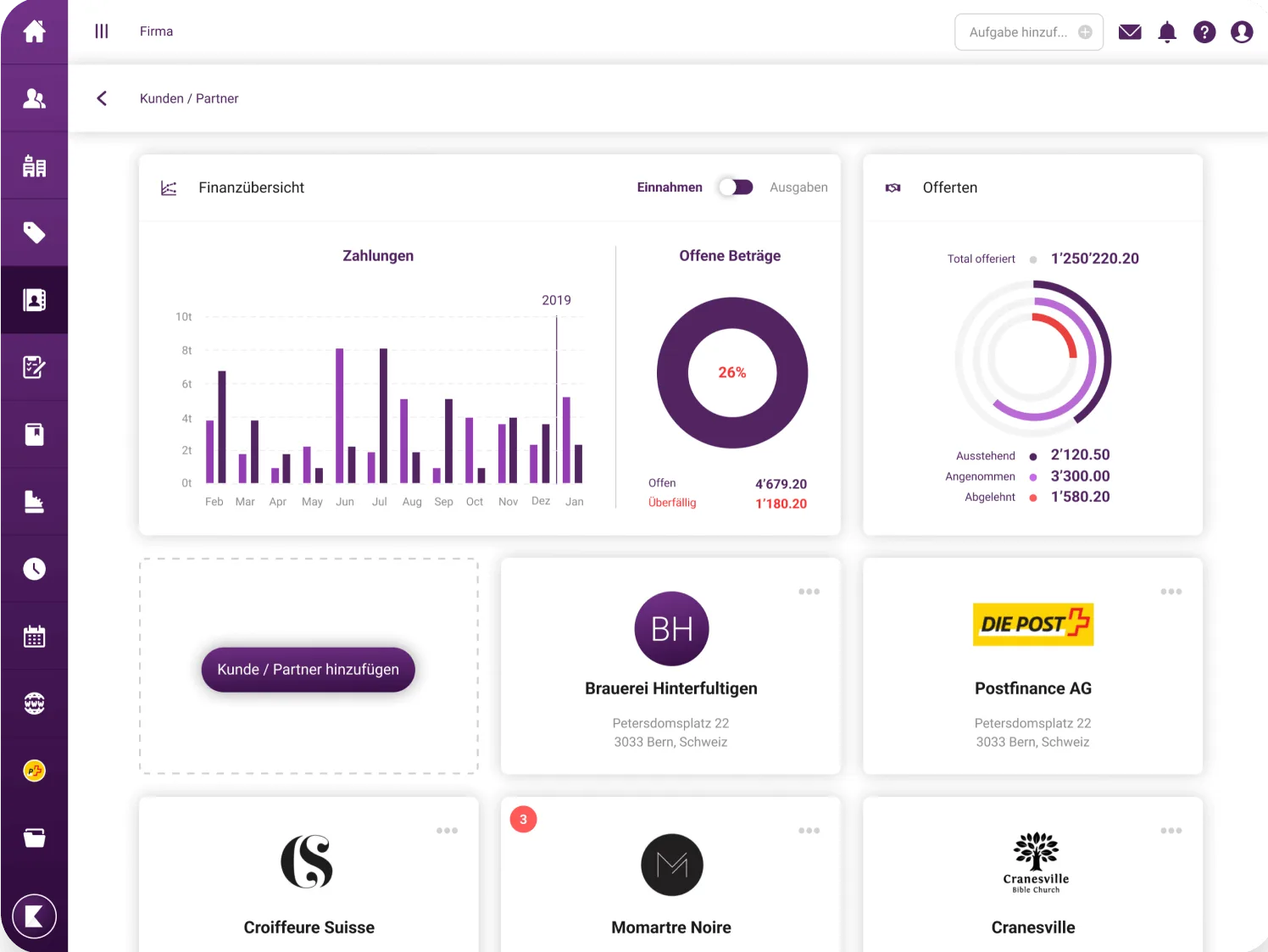Open the three-bar menu icon beside Firma
The height and width of the screenshot is (952, 1268).
102,31
